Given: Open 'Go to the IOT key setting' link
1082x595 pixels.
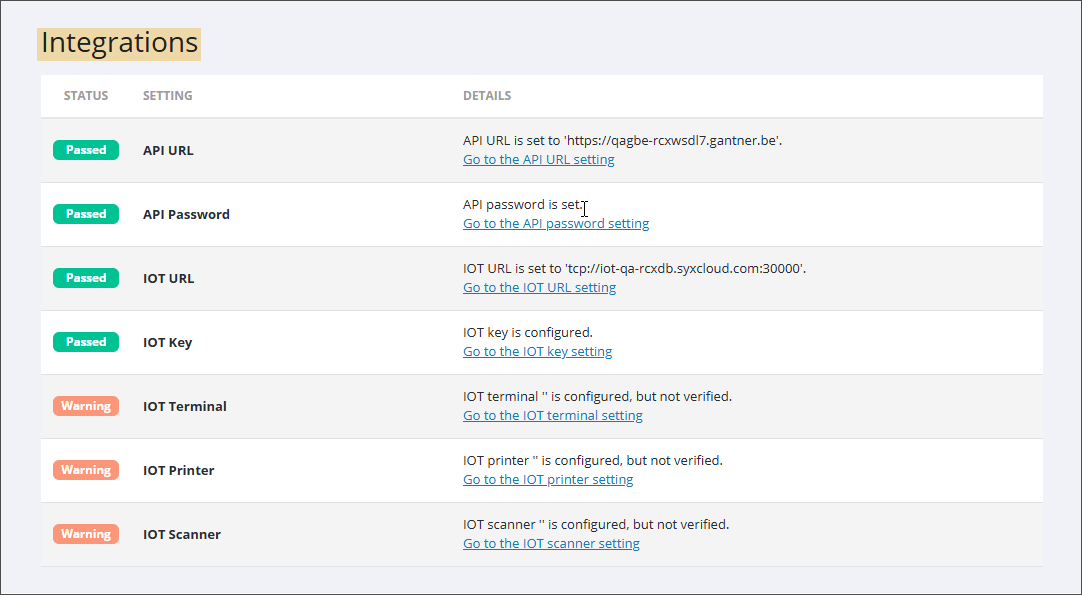Looking at the screenshot, I should (537, 352).
